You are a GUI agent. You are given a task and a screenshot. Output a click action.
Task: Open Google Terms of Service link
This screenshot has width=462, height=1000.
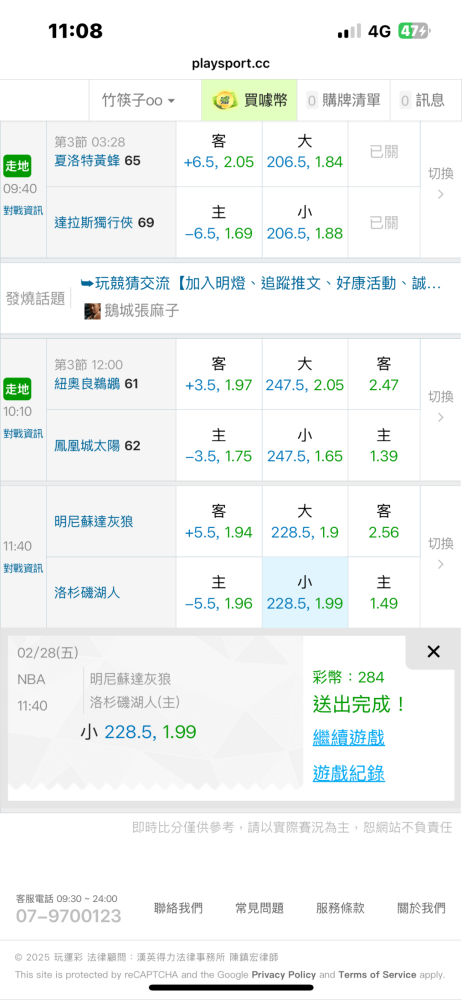tap(377, 974)
